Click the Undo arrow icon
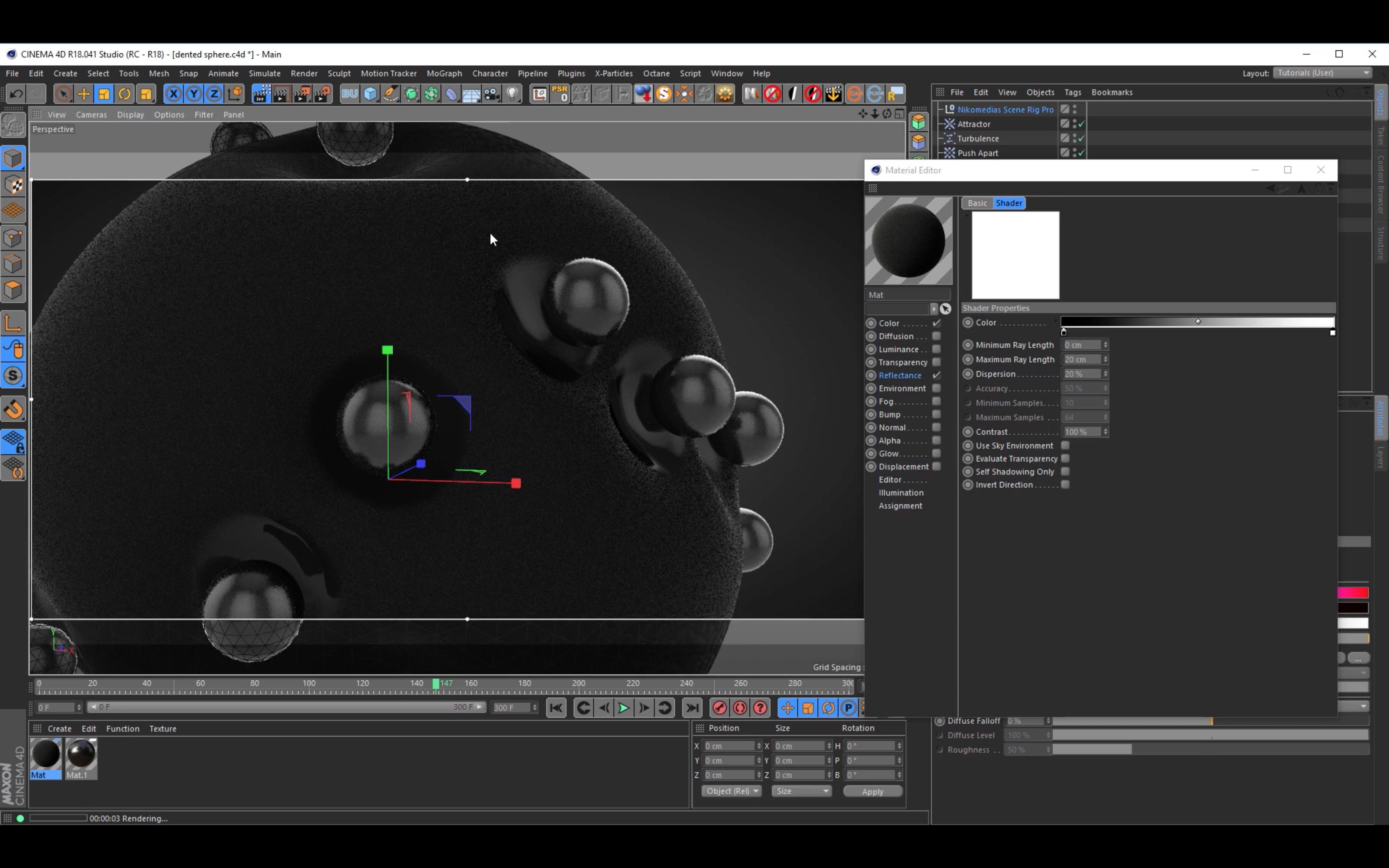This screenshot has width=1389, height=868. (x=16, y=93)
